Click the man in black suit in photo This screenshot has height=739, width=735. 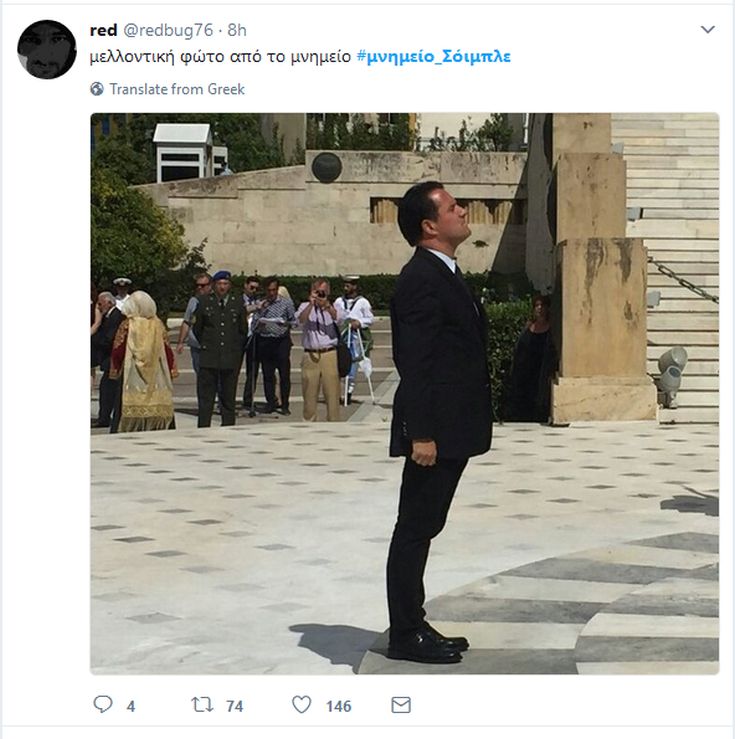click(438, 400)
